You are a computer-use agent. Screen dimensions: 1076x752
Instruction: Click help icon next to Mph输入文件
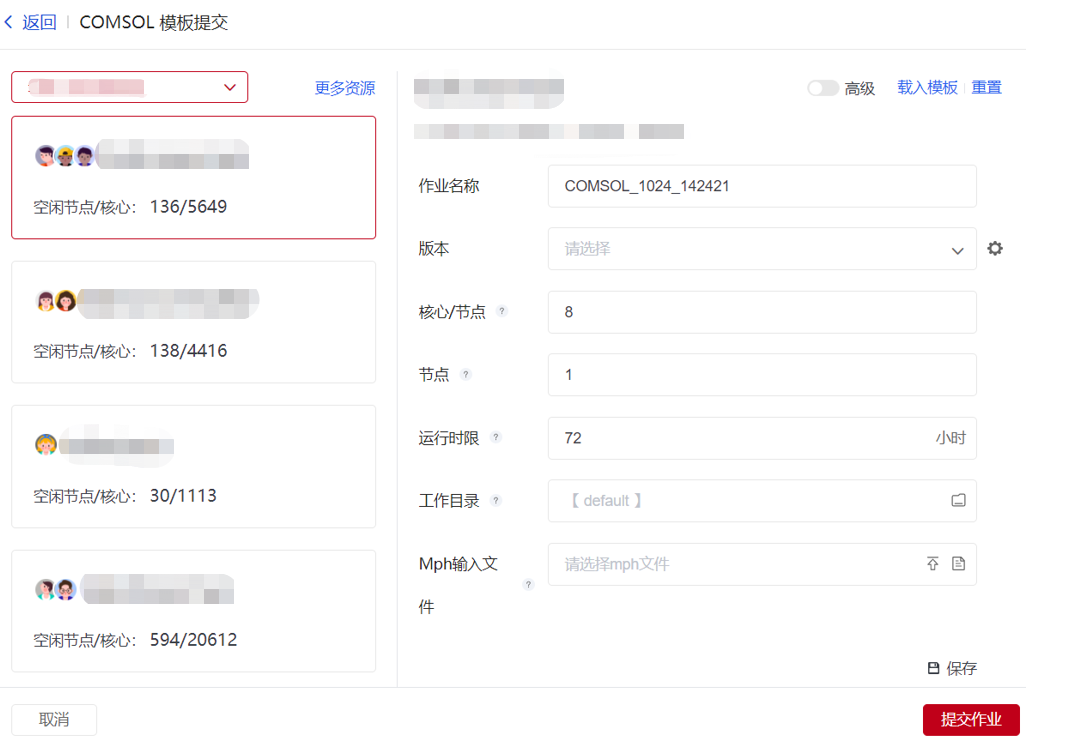(528, 585)
